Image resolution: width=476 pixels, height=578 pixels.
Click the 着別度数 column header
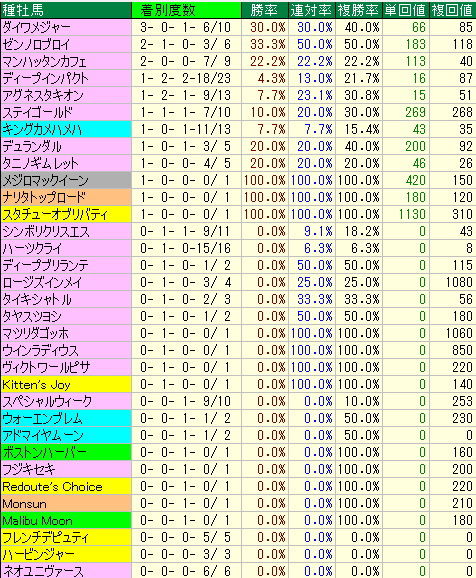pos(186,10)
